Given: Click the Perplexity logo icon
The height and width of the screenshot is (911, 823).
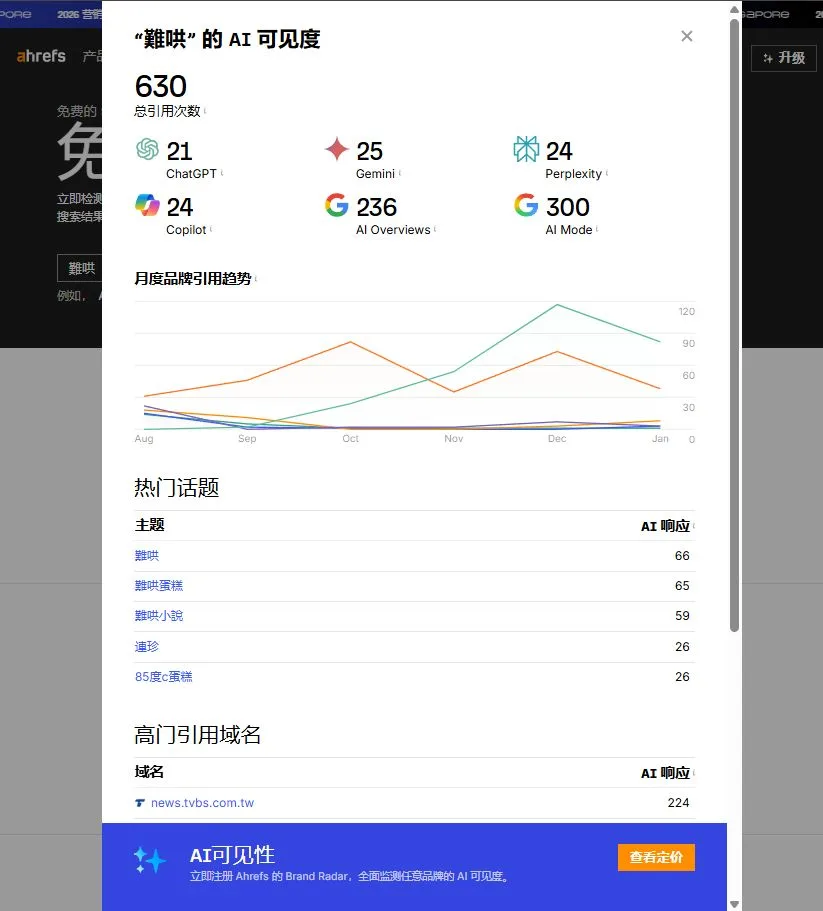Looking at the screenshot, I should pyautogui.click(x=526, y=150).
